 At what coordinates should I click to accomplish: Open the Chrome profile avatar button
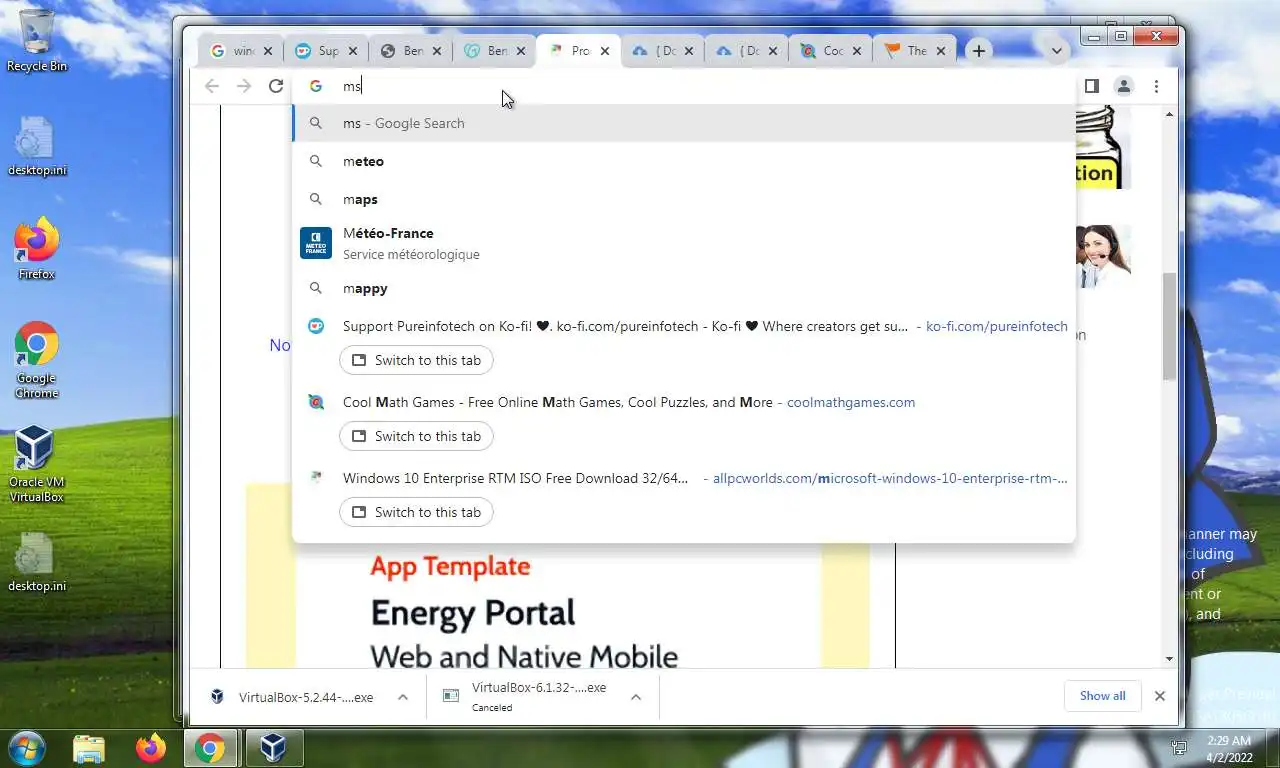point(1124,86)
